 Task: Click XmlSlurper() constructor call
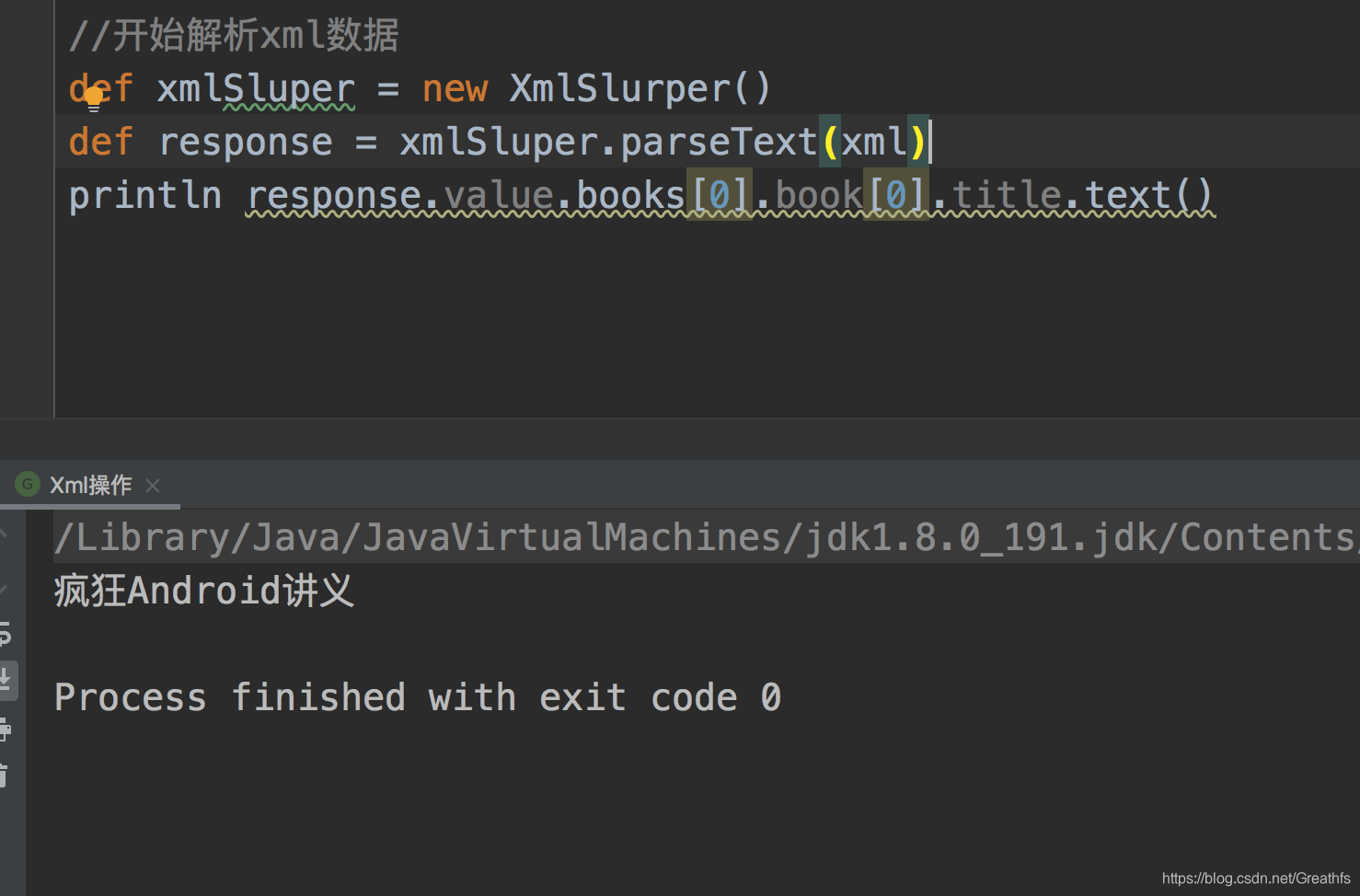(640, 89)
